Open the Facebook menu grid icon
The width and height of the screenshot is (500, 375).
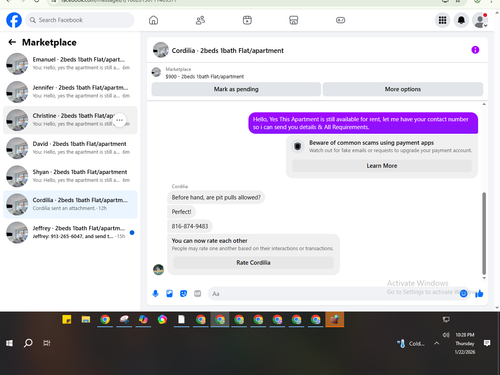pos(442,20)
